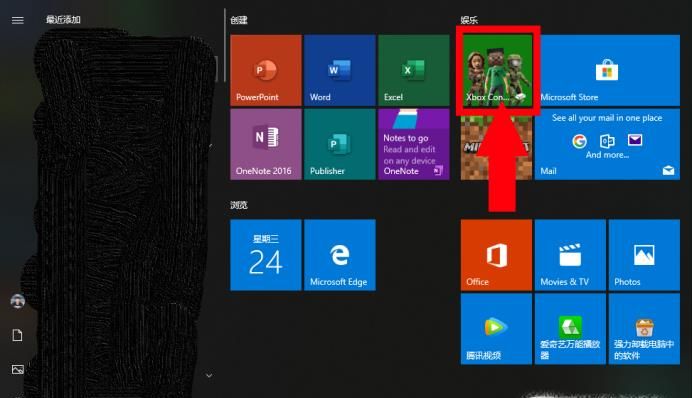Open the calendar tile showing 24

pyautogui.click(x=266, y=255)
